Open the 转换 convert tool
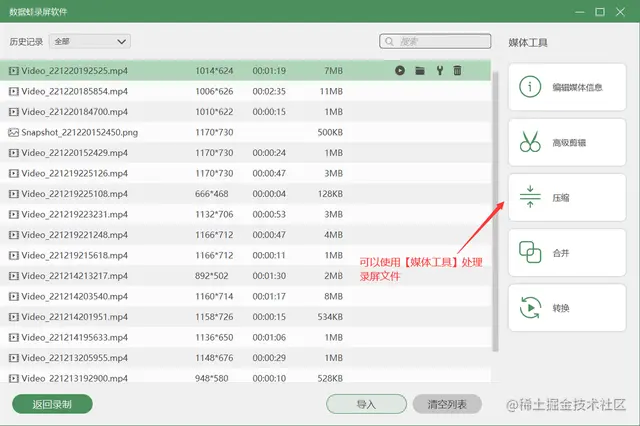This screenshot has height=426, width=640. pyautogui.click(x=567, y=308)
